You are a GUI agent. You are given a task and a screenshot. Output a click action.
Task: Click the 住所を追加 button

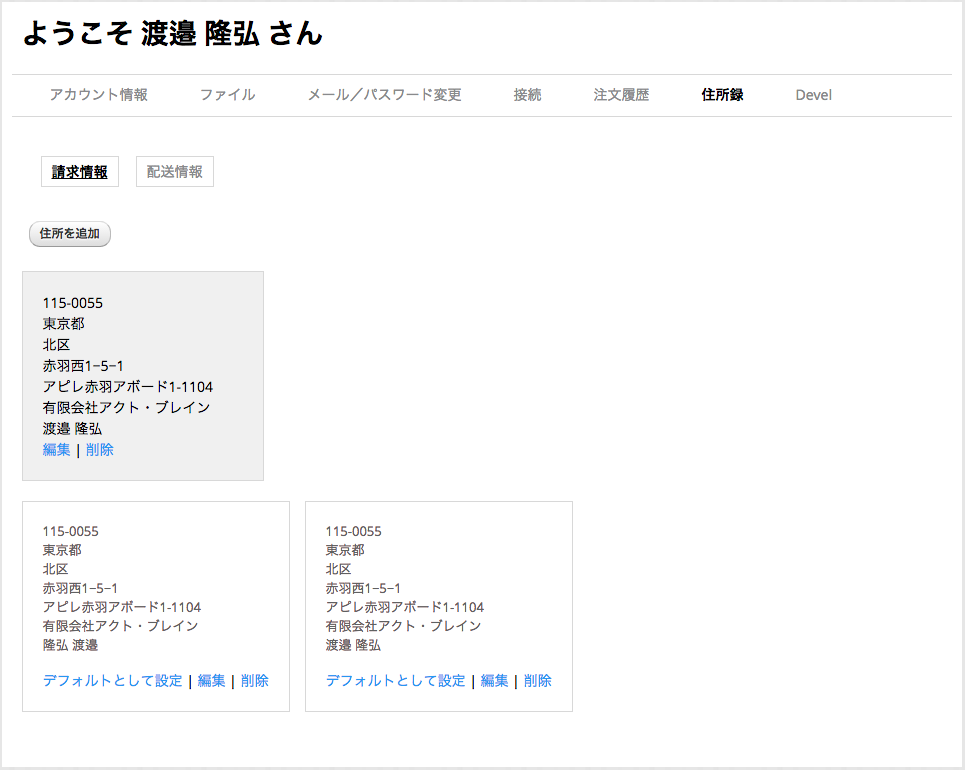click(69, 233)
